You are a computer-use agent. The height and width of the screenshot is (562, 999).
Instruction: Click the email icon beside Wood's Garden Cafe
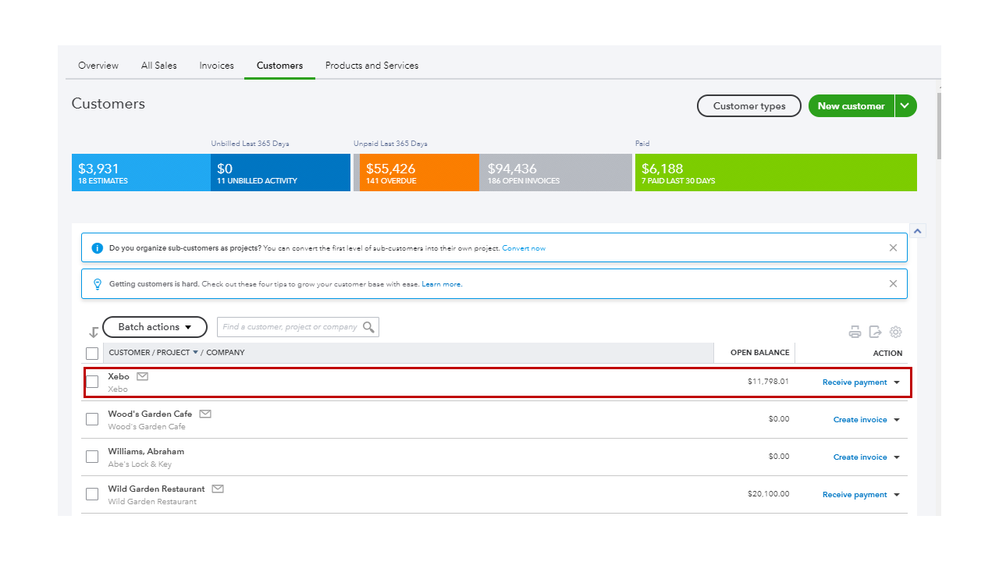pos(205,413)
